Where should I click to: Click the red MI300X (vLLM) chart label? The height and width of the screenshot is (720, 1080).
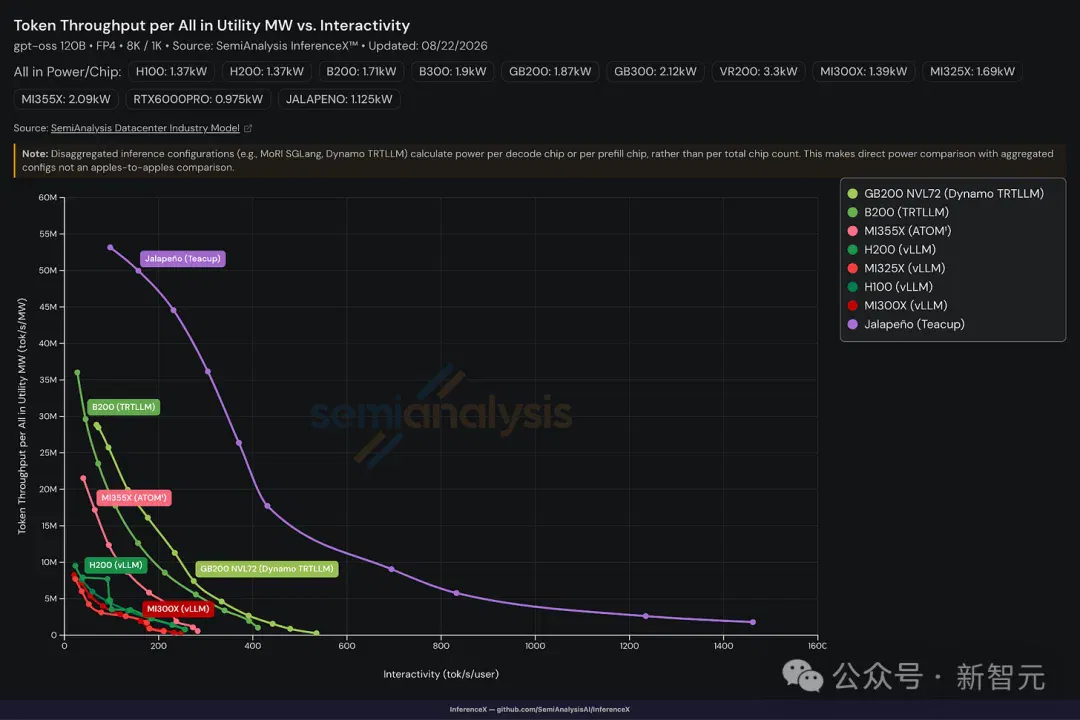coord(178,608)
